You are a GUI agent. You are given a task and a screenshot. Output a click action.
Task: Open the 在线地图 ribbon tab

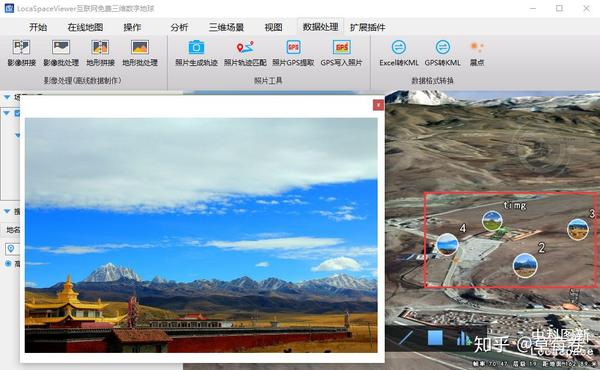click(x=85, y=27)
